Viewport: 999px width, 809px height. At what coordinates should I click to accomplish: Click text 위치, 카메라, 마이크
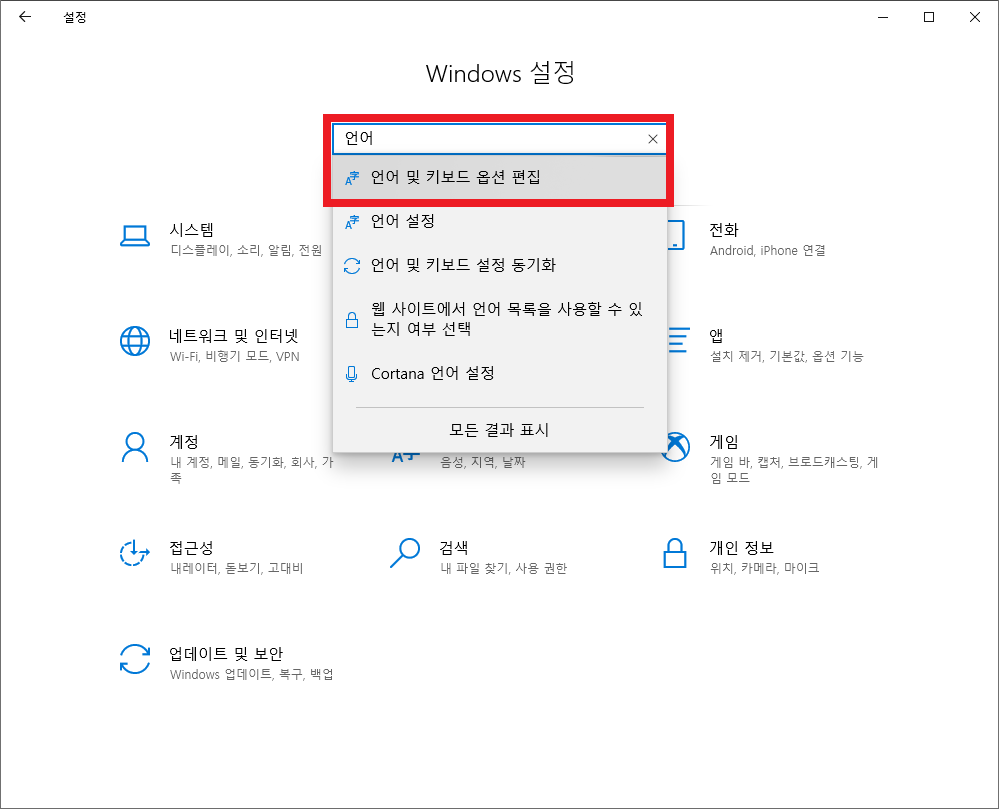tap(765, 568)
